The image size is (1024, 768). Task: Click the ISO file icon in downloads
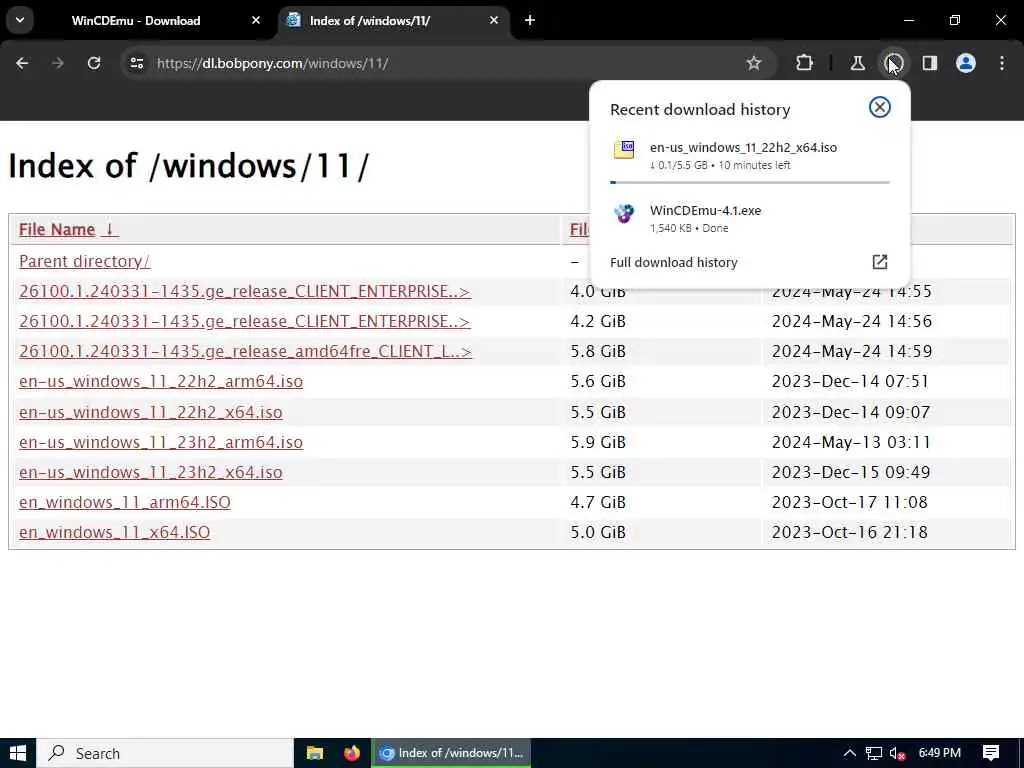tap(624, 150)
